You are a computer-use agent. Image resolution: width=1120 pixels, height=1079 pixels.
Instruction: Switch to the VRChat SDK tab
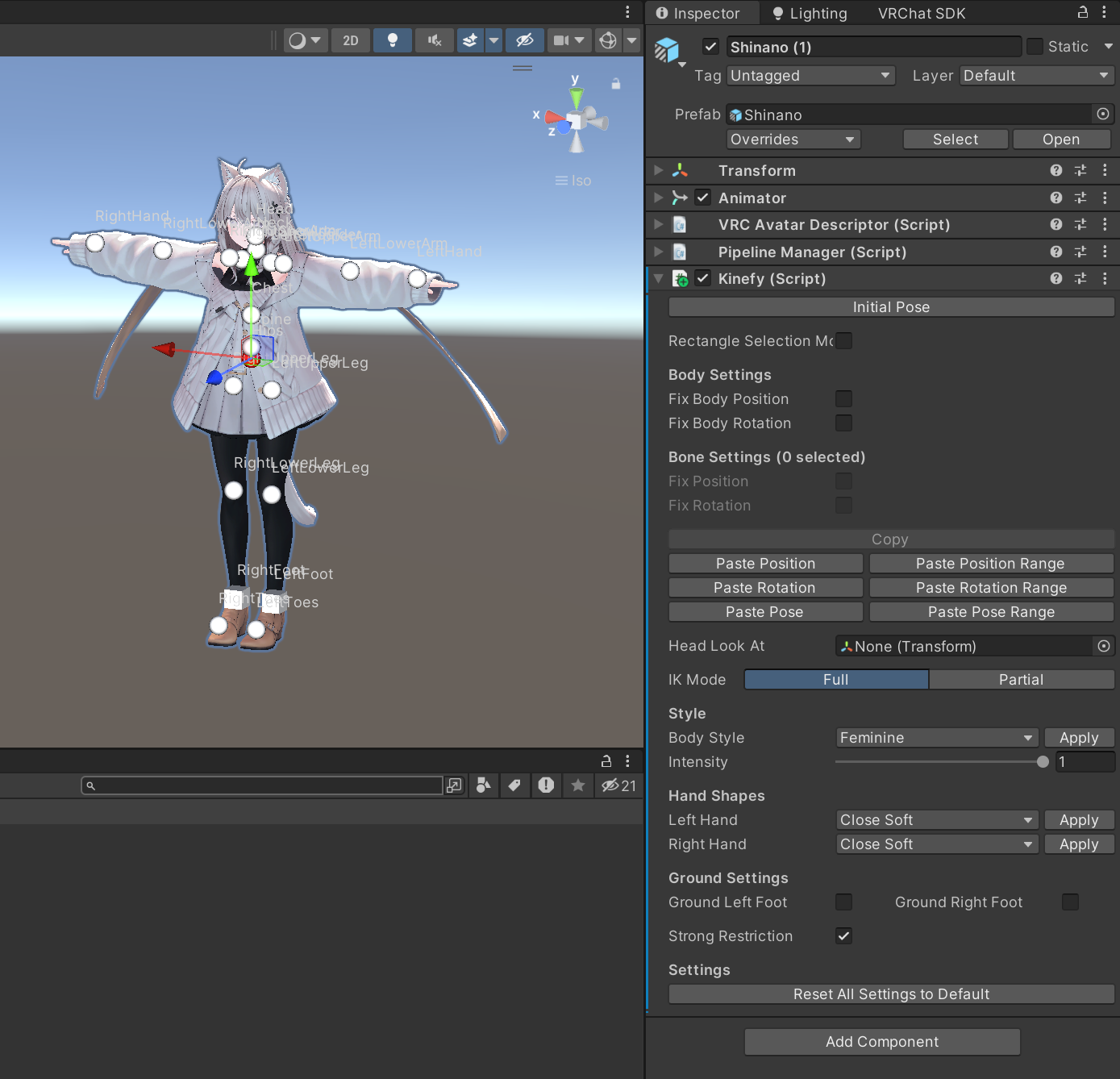pos(922,13)
